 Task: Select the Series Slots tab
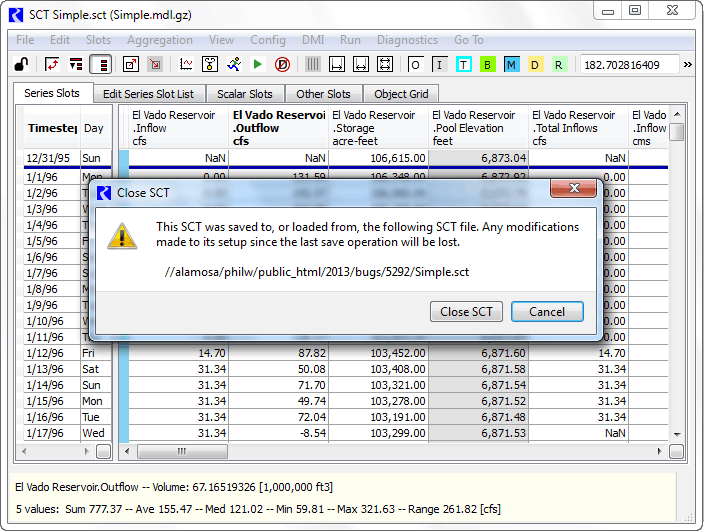tap(52, 93)
